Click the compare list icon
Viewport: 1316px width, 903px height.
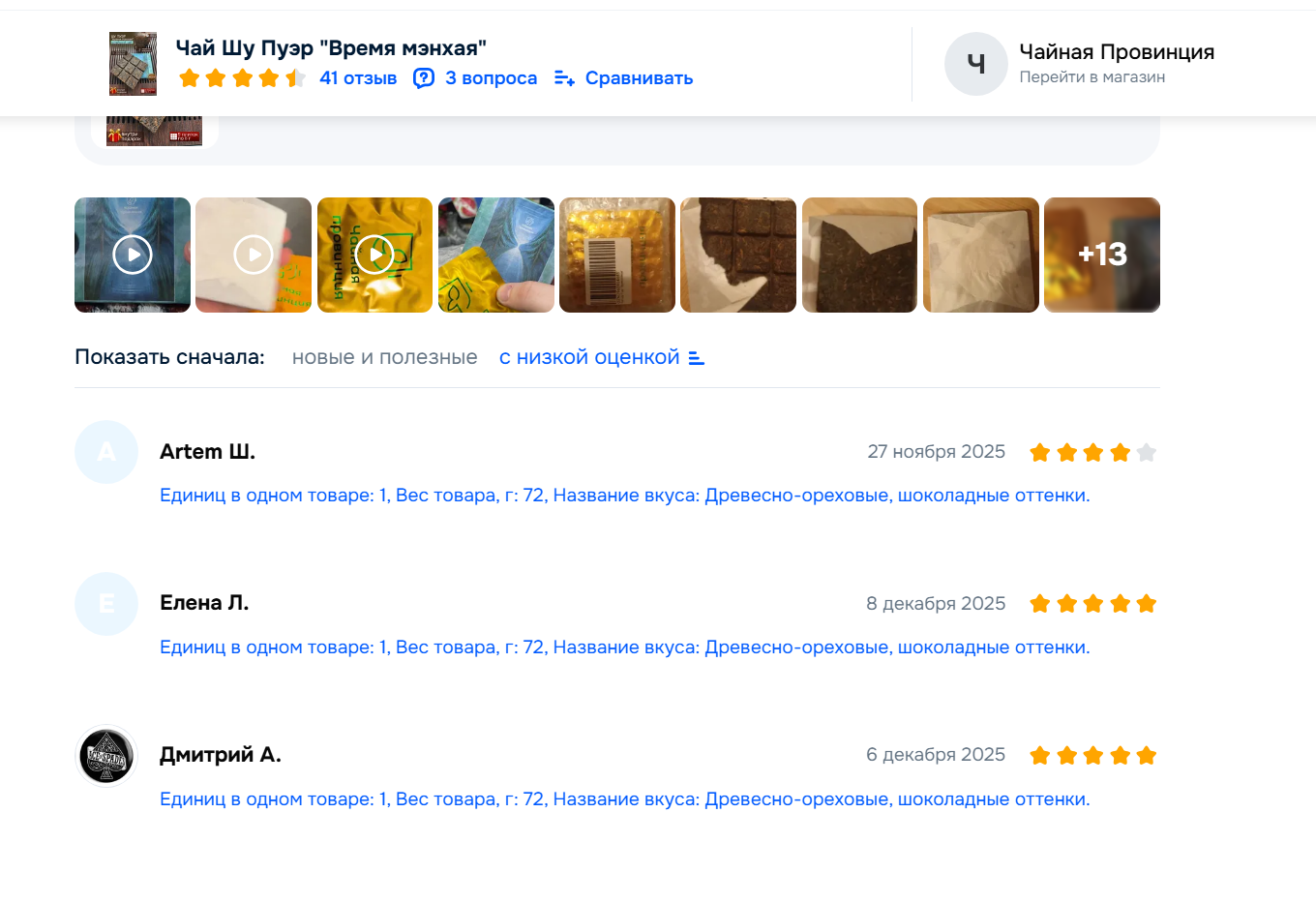click(x=564, y=78)
